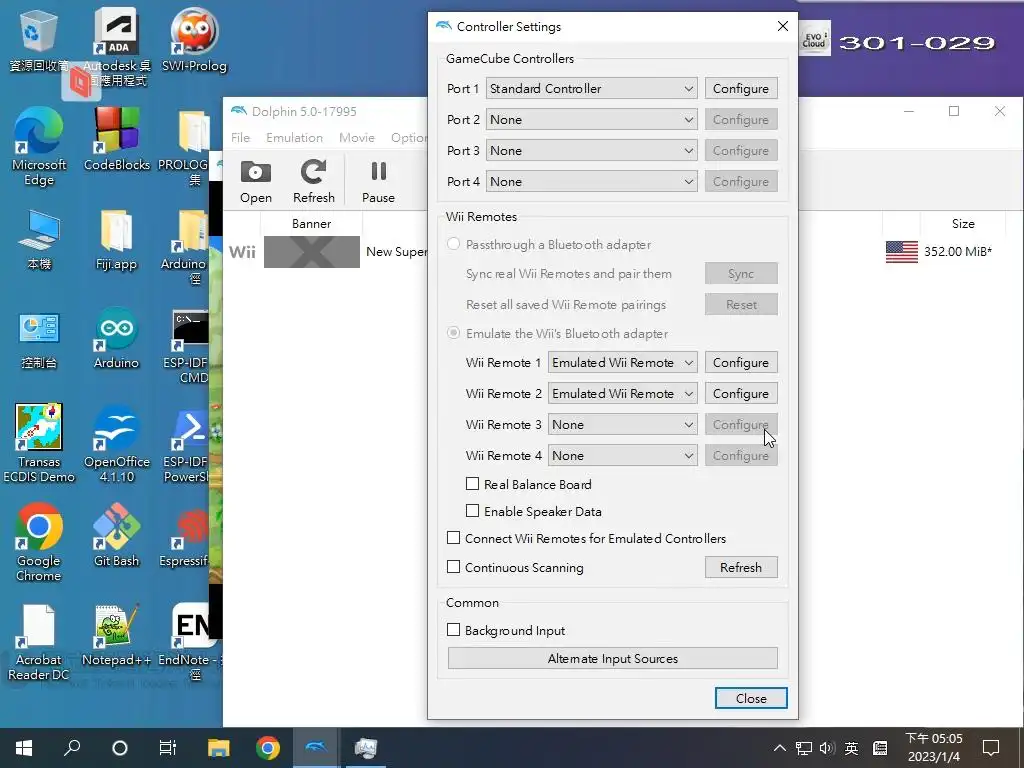Open Wii Remote 1 type dropdown
Viewport: 1024px width, 768px height.
point(622,362)
